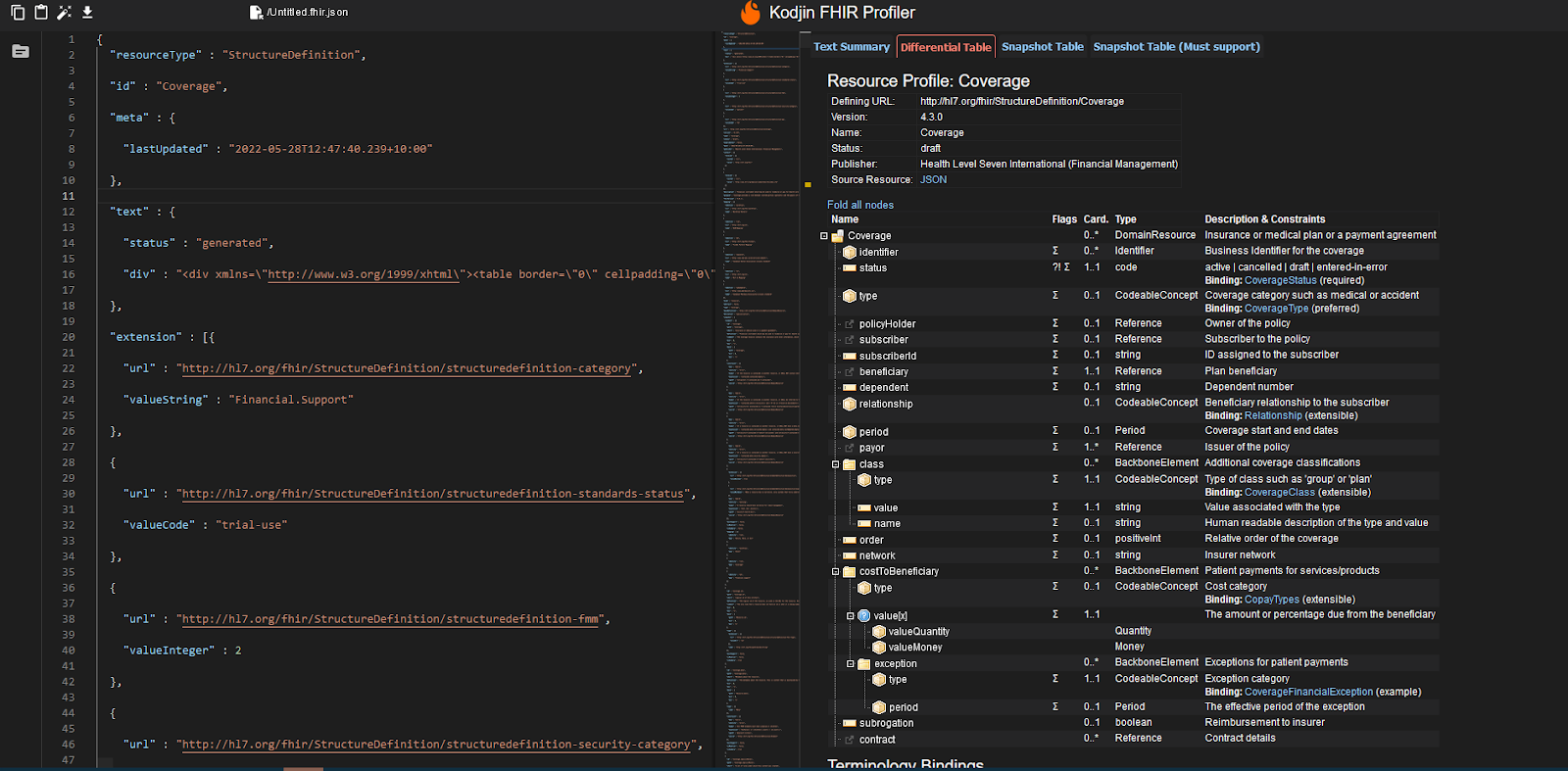This screenshot has width=1568, height=771.
Task: Open the JSON source resource link
Action: [x=933, y=180]
